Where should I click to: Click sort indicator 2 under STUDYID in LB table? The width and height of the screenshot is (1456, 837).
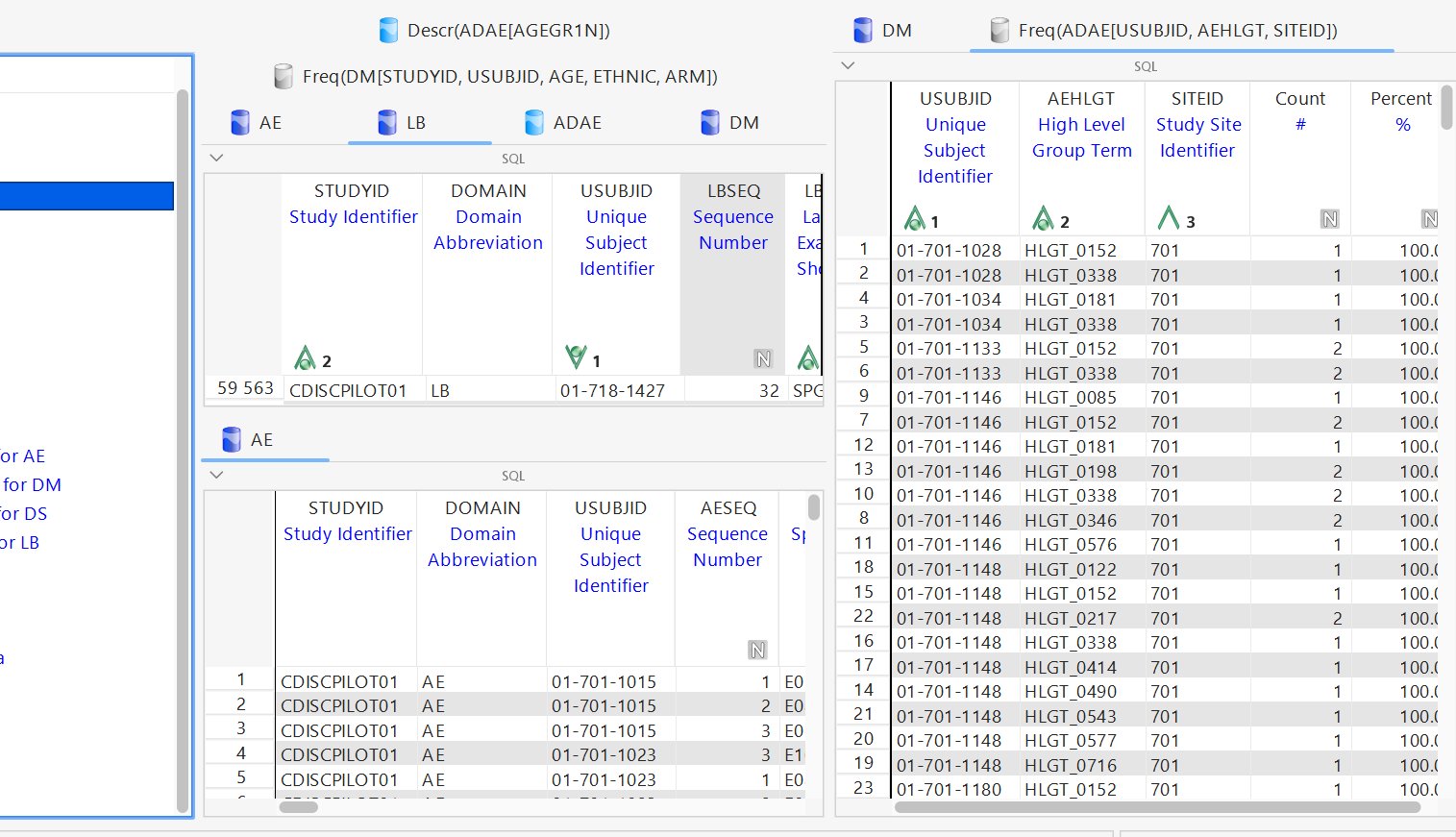312,359
